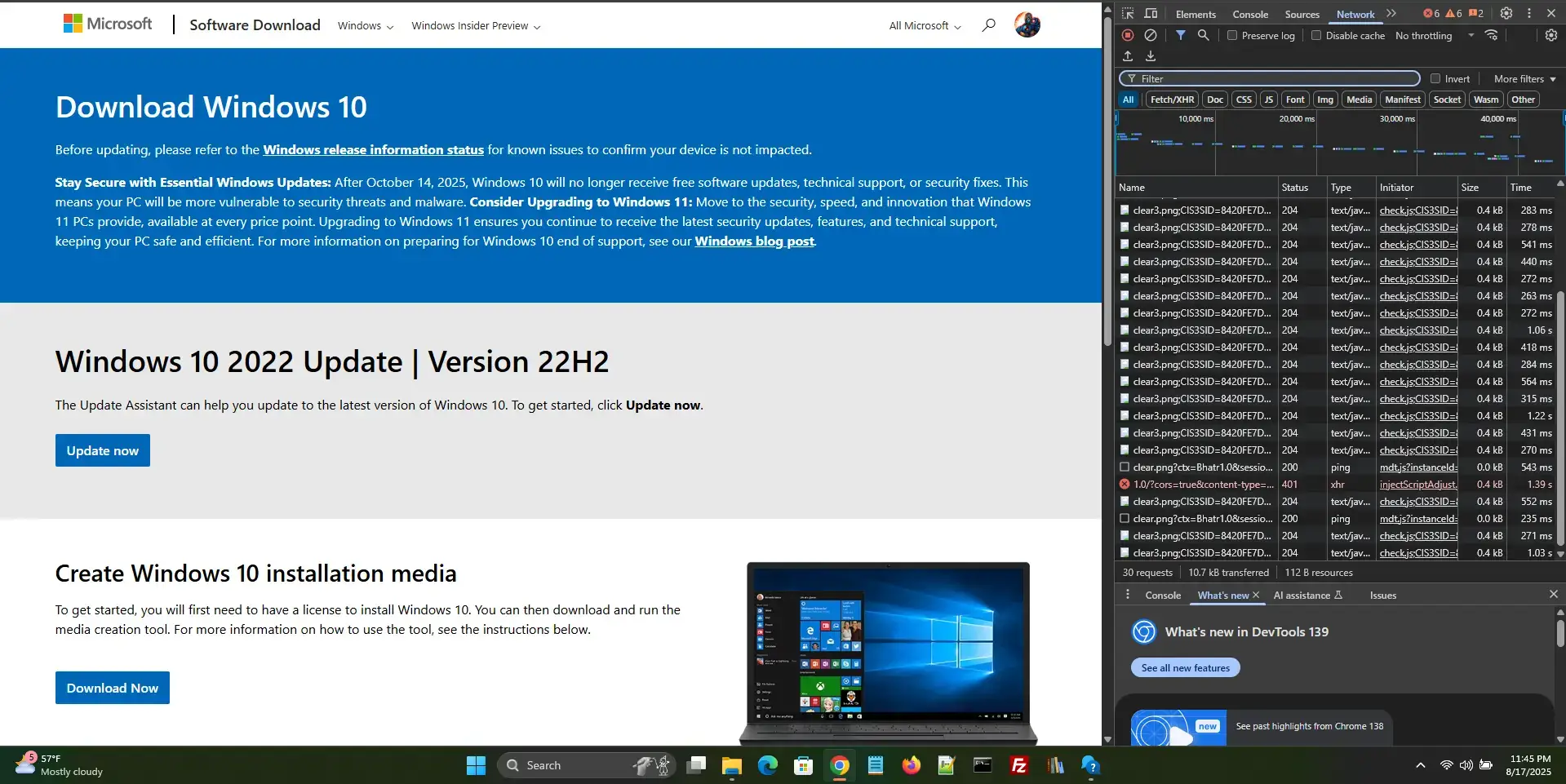This screenshot has width=1566, height=784.
Task: Open the Issues drawer tab
Action: point(1382,595)
